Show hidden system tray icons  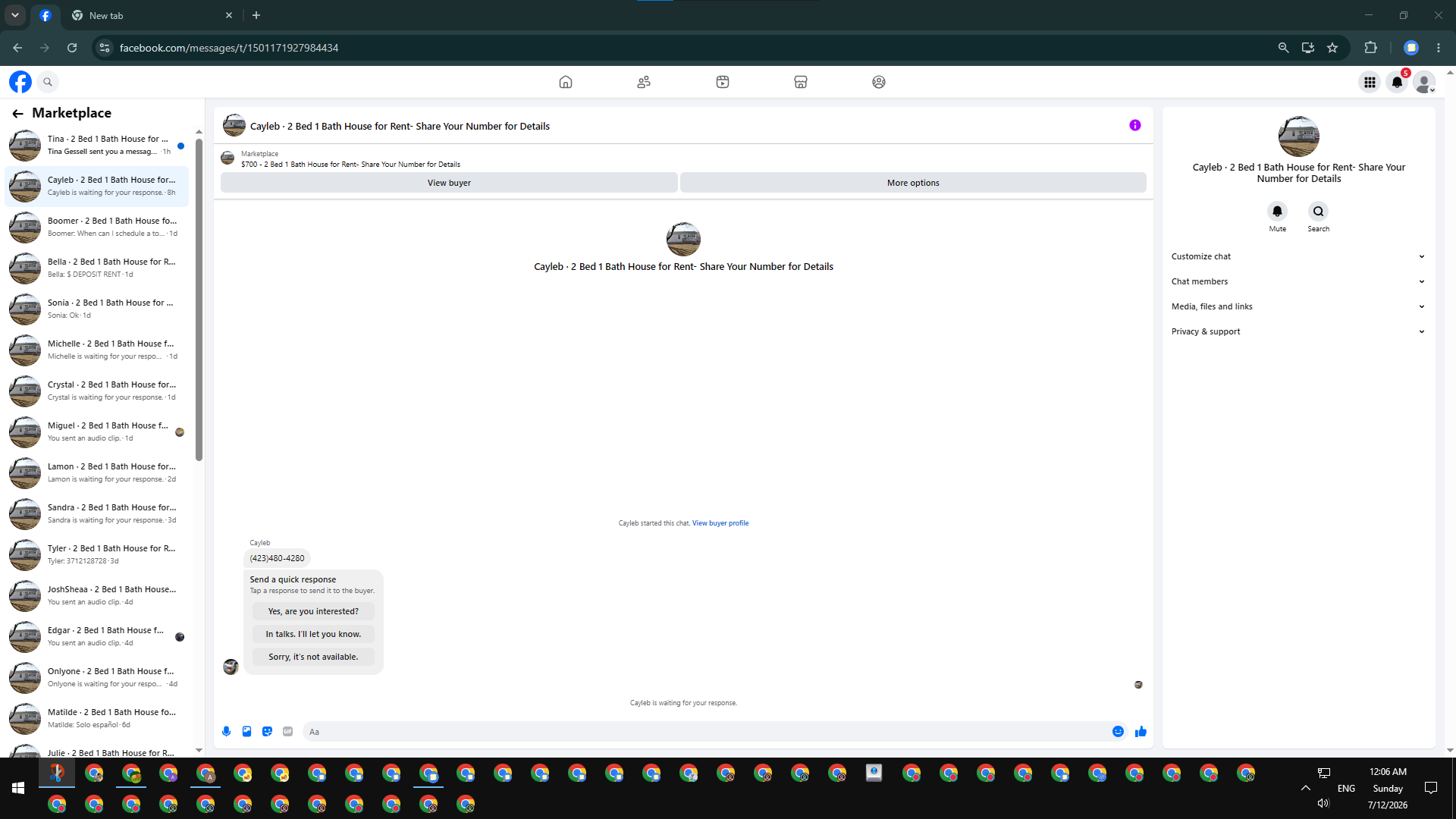1306,788
